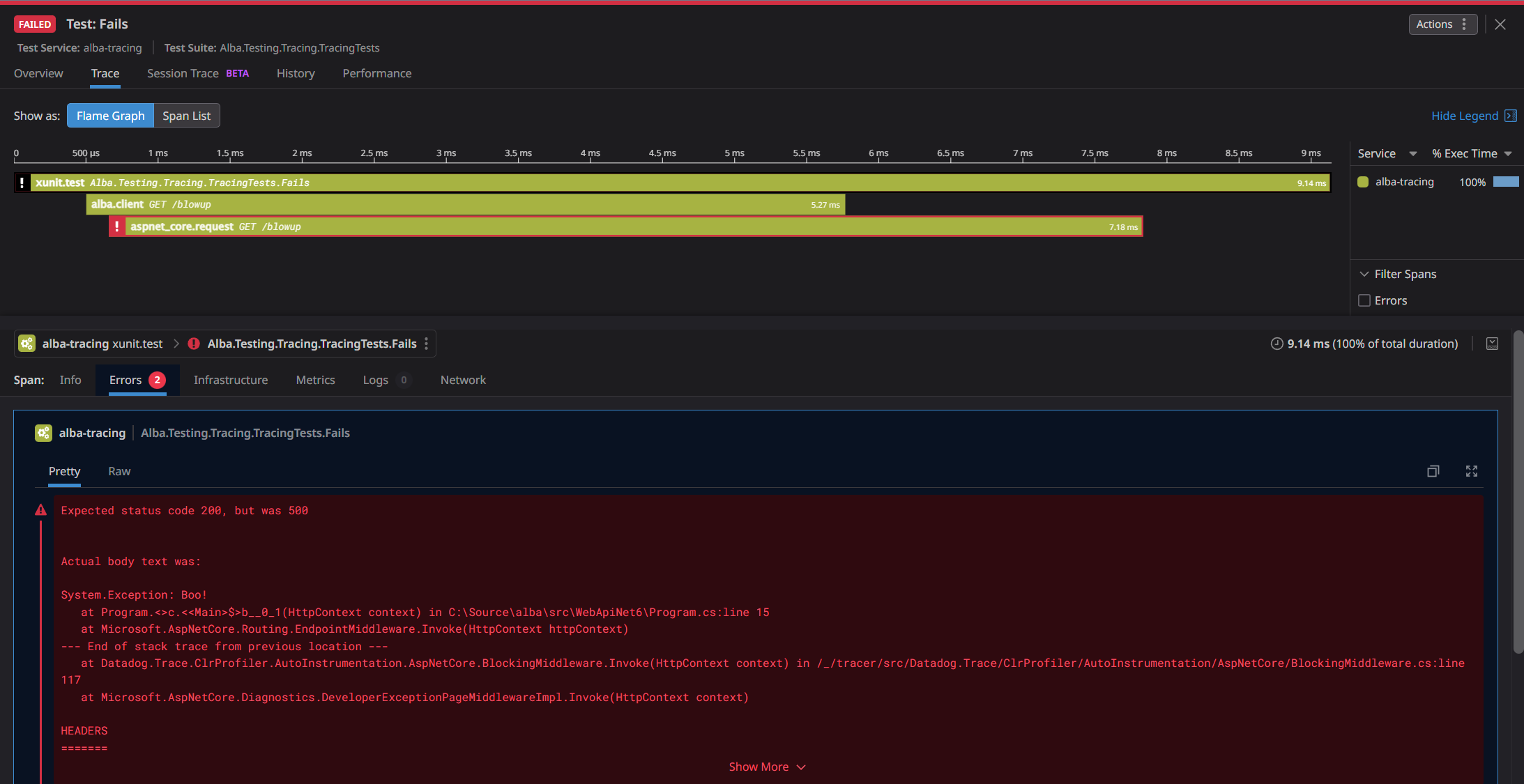
Task: Click the detail panel vertical scrollbar
Action: 1518,491
